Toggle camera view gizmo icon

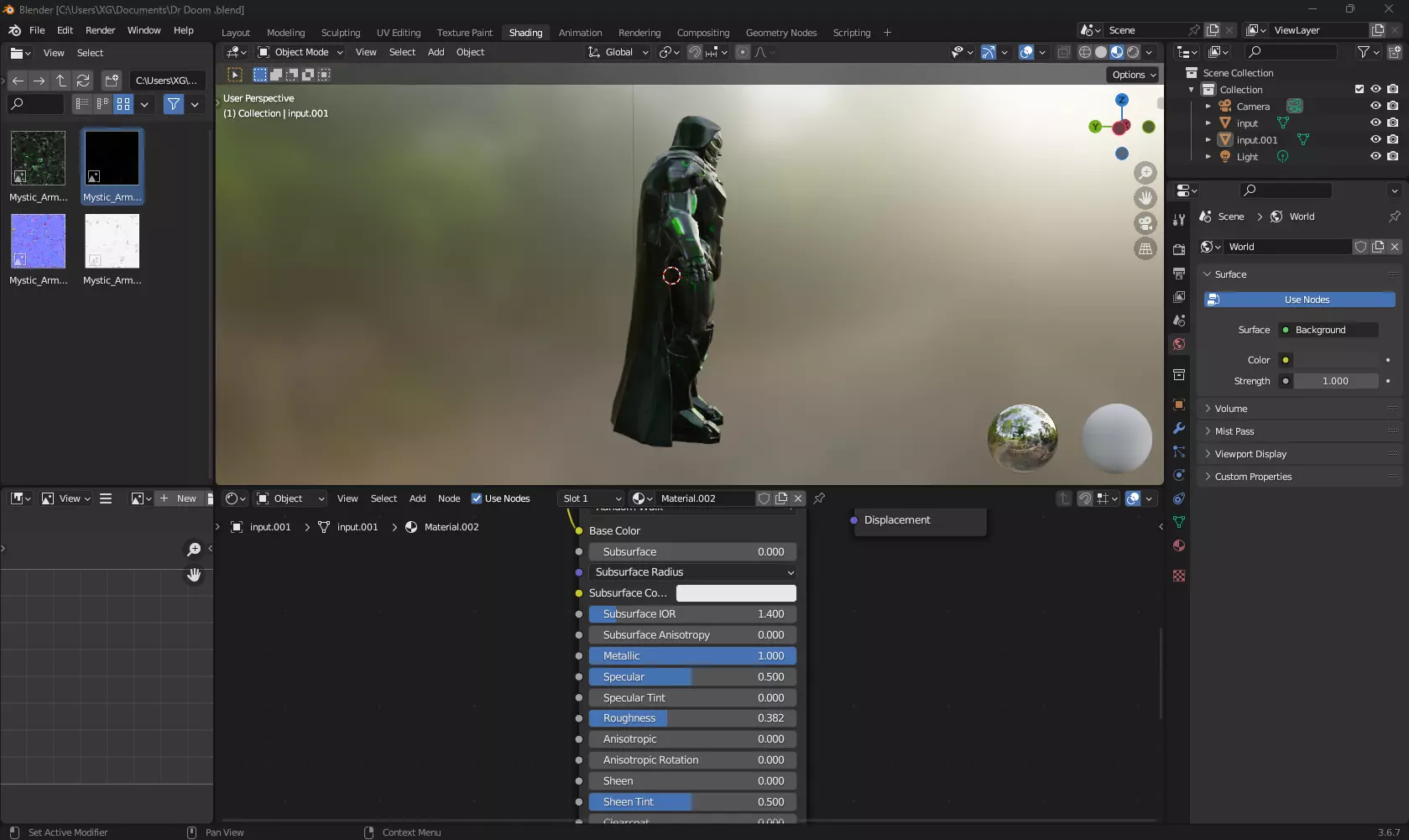(x=1145, y=223)
